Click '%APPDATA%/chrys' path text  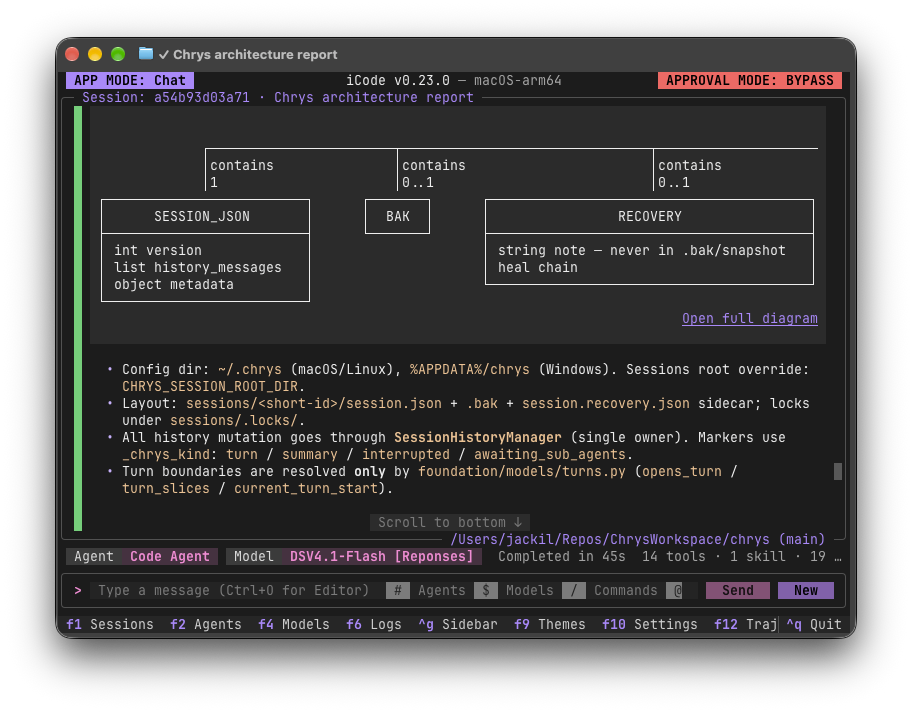[469, 369]
